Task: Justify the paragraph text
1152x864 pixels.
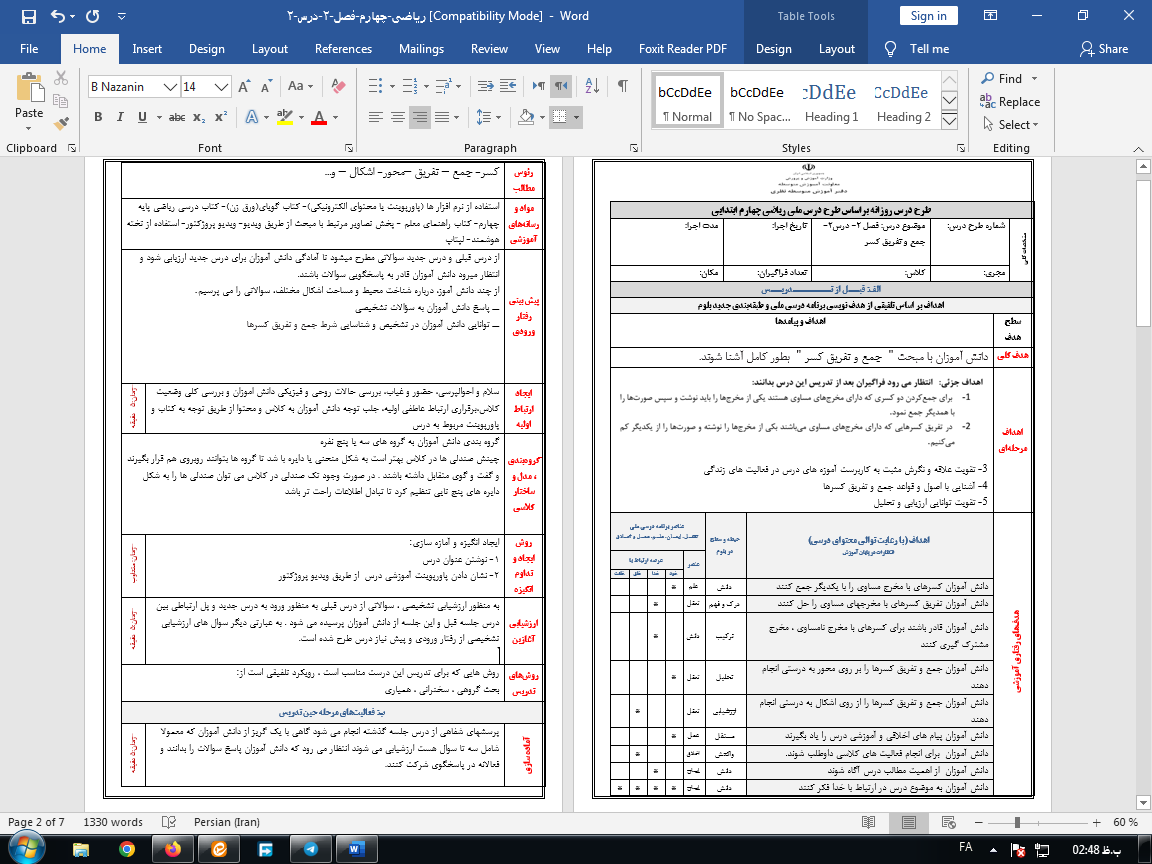Action: tap(442, 117)
